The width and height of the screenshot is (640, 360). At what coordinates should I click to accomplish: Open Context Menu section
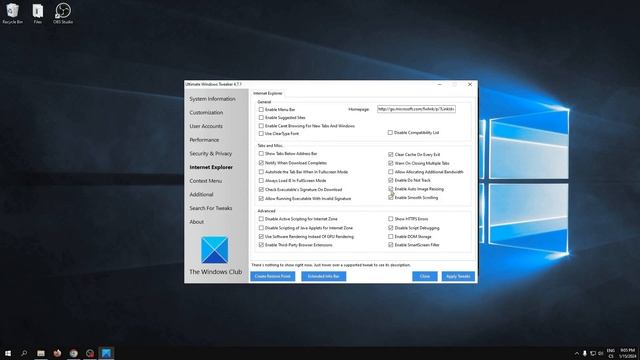(206, 181)
